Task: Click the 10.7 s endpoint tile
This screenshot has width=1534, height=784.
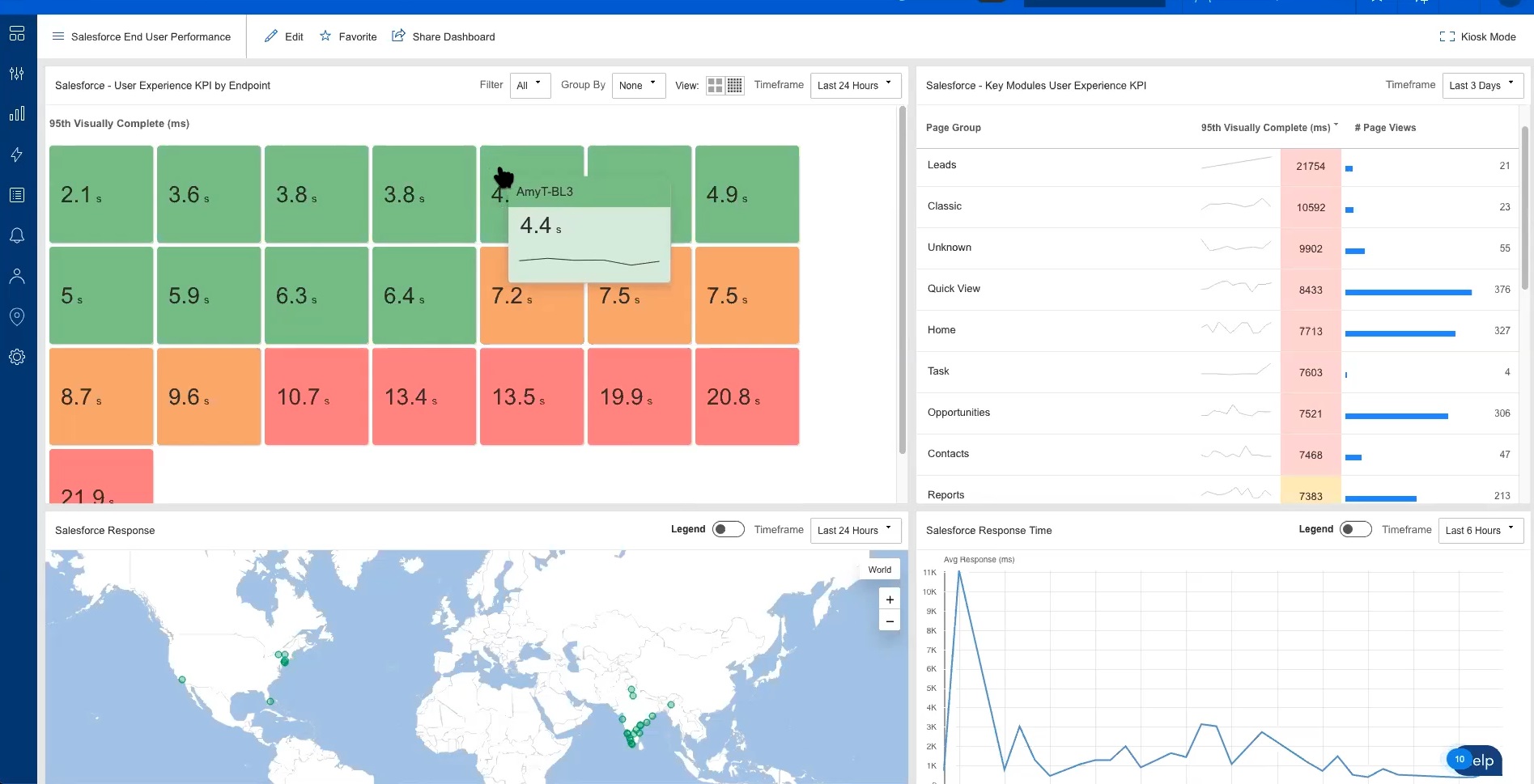Action: click(x=317, y=396)
